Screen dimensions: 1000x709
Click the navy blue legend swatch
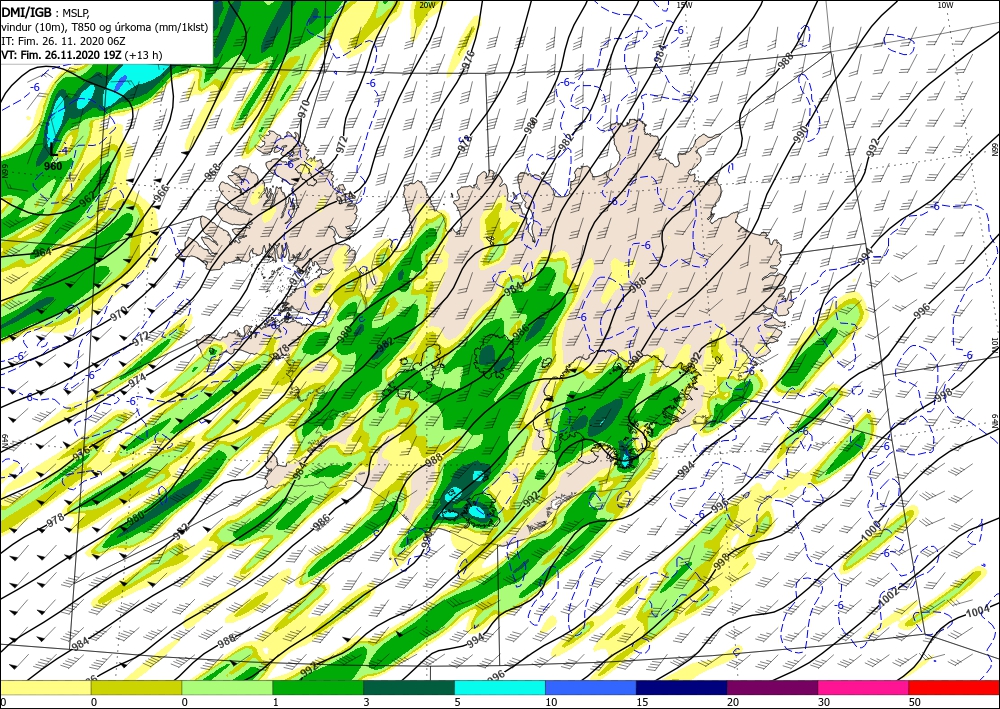click(682, 687)
